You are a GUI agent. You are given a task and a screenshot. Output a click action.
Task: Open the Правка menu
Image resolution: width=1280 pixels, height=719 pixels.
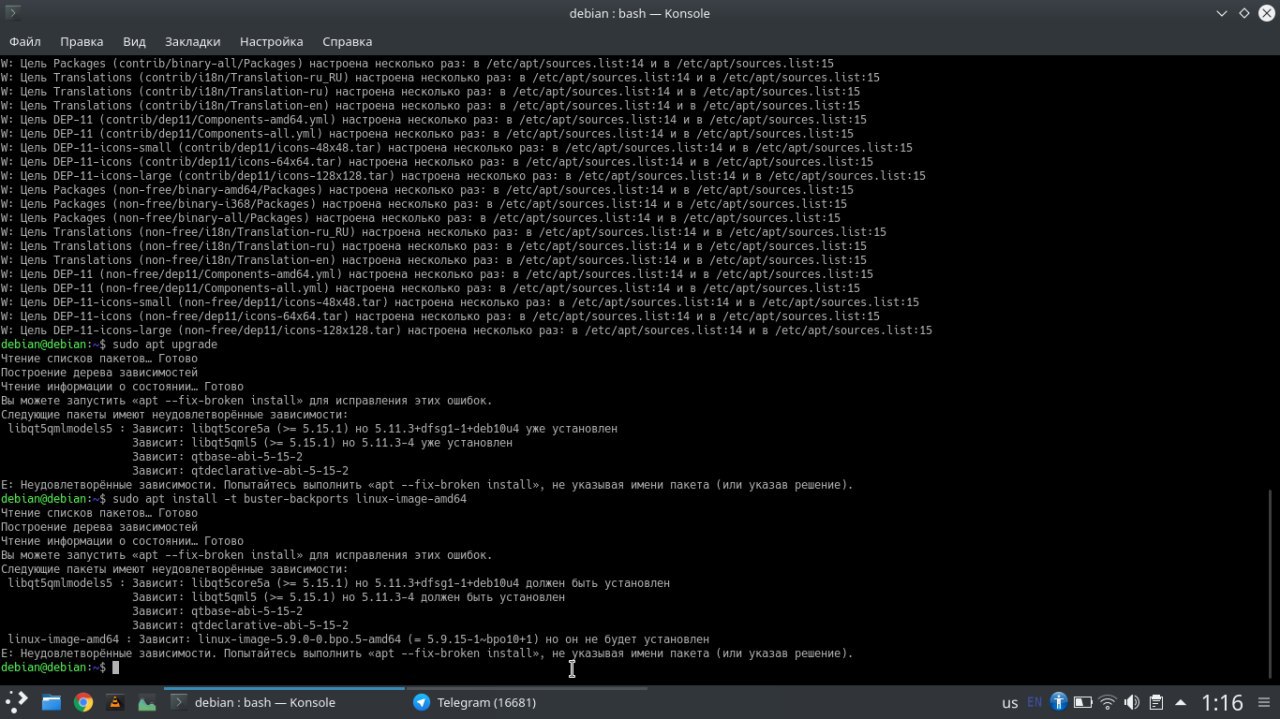tap(81, 41)
